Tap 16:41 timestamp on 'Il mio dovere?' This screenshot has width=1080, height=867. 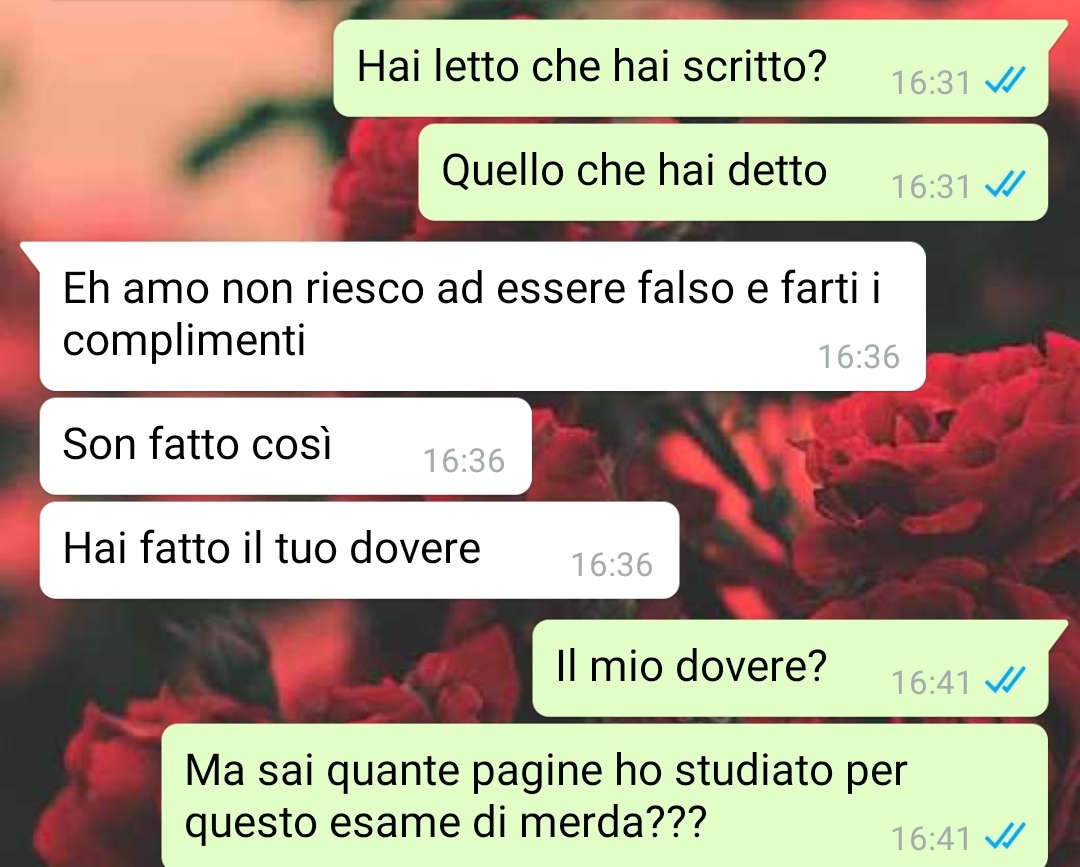click(x=931, y=682)
